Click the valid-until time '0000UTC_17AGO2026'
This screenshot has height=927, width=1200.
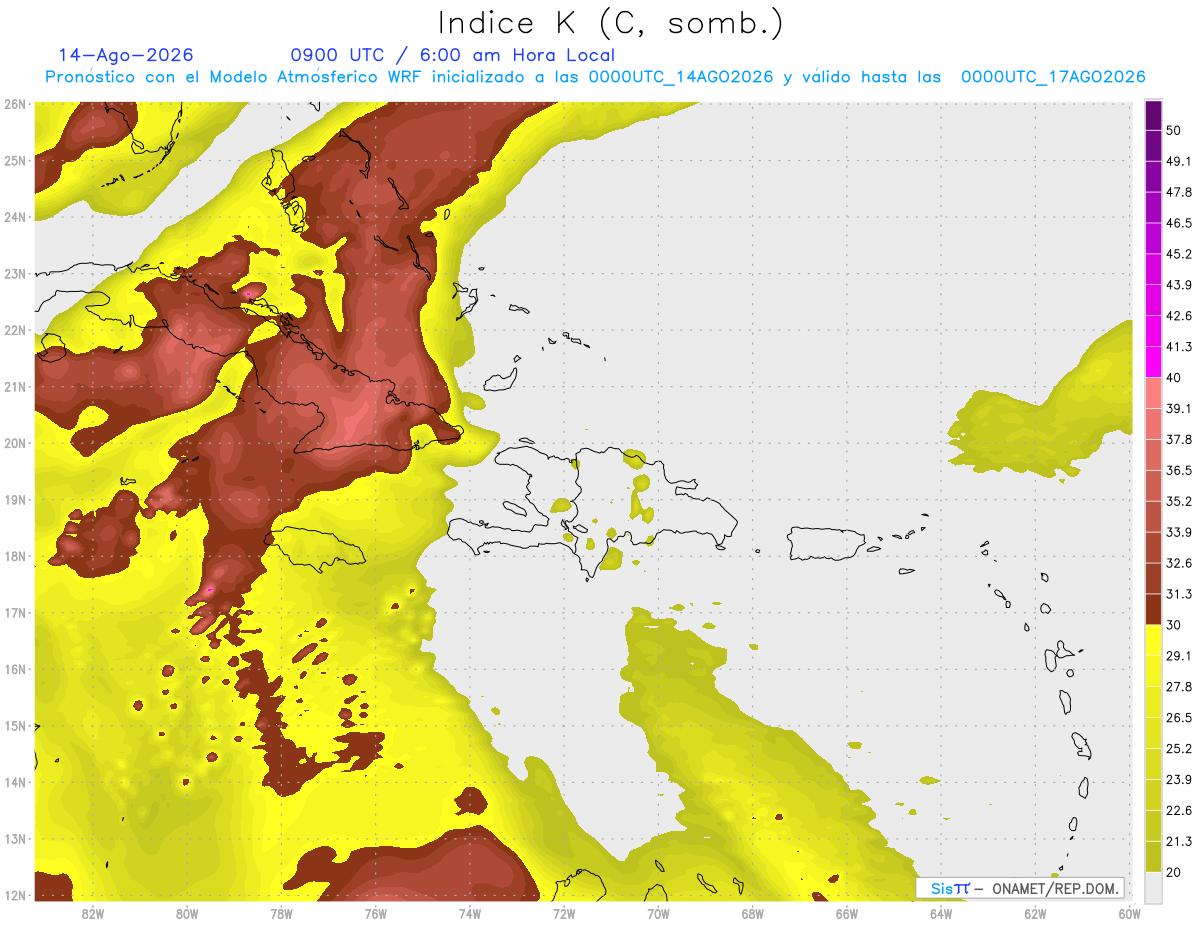[x=1053, y=77]
